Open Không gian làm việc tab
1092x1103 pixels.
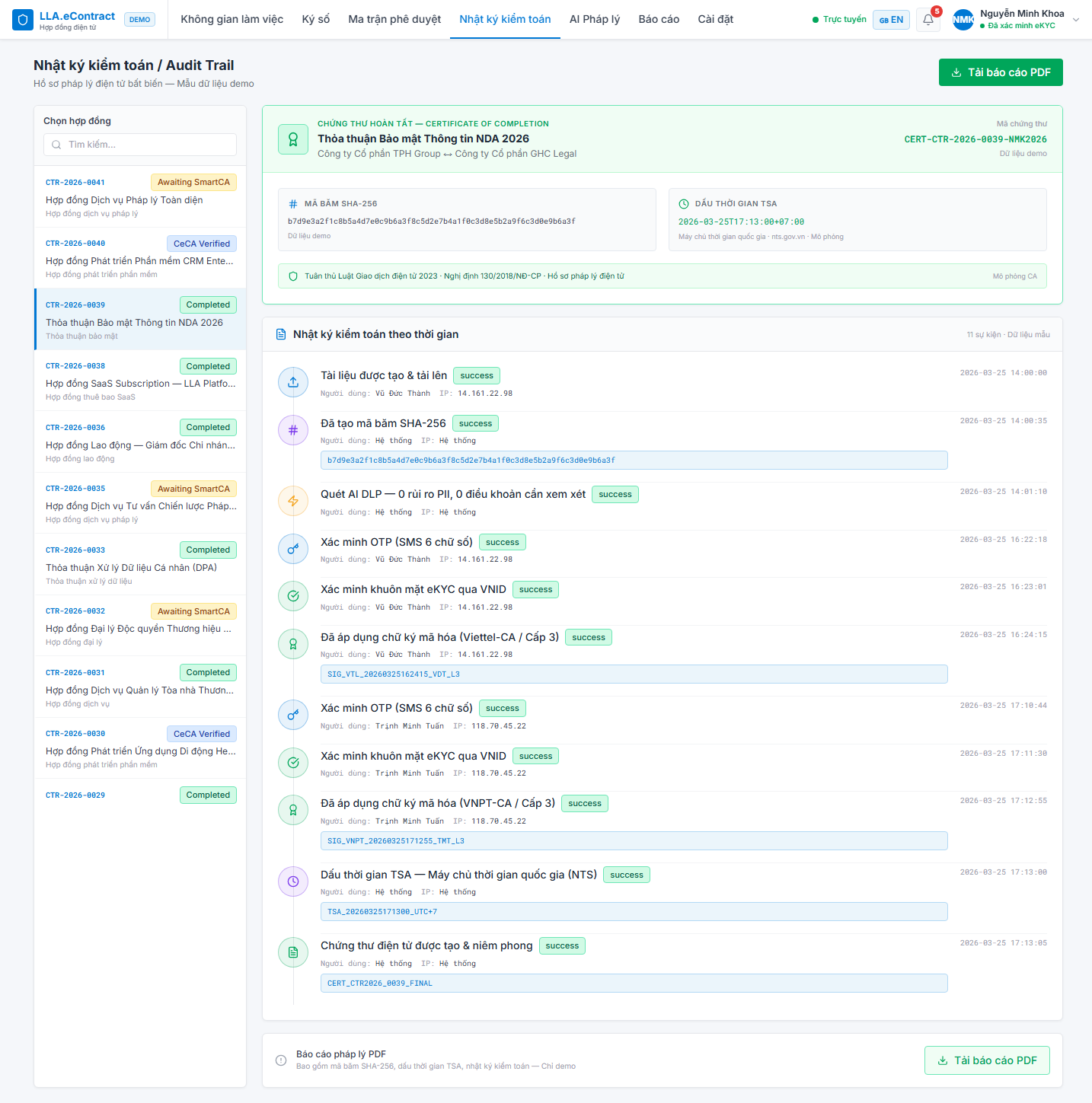click(231, 19)
